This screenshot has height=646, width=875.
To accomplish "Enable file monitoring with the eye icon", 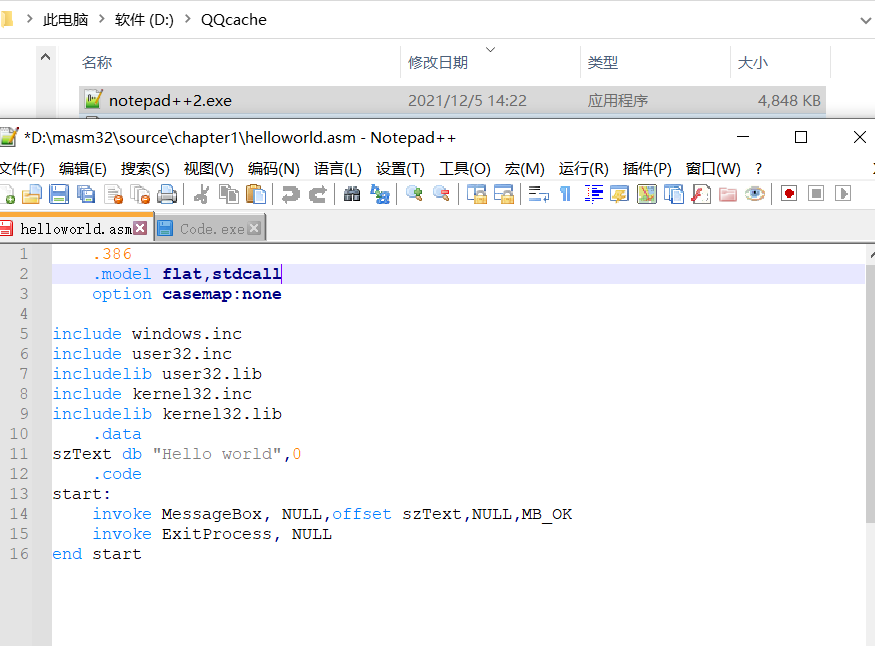I will point(754,193).
